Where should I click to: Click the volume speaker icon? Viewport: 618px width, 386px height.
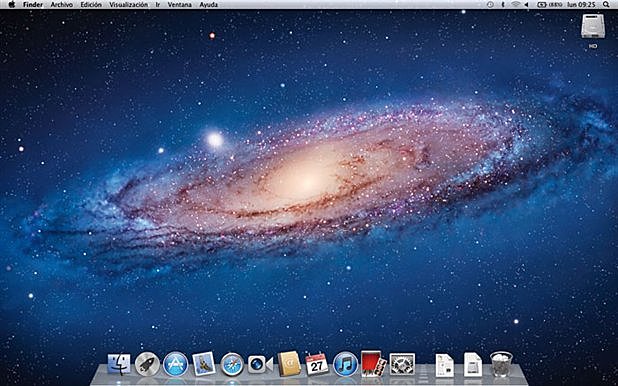(526, 5)
